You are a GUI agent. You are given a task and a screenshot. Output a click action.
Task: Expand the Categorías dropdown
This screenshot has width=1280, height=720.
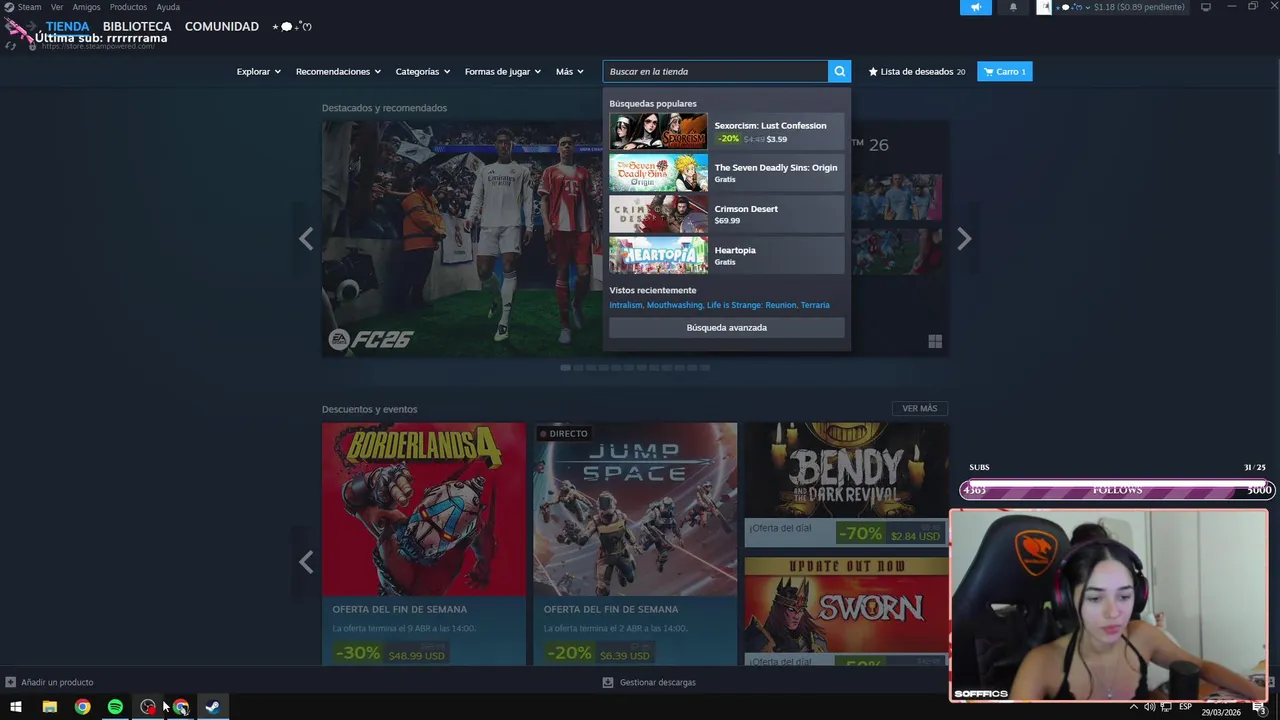coord(423,72)
